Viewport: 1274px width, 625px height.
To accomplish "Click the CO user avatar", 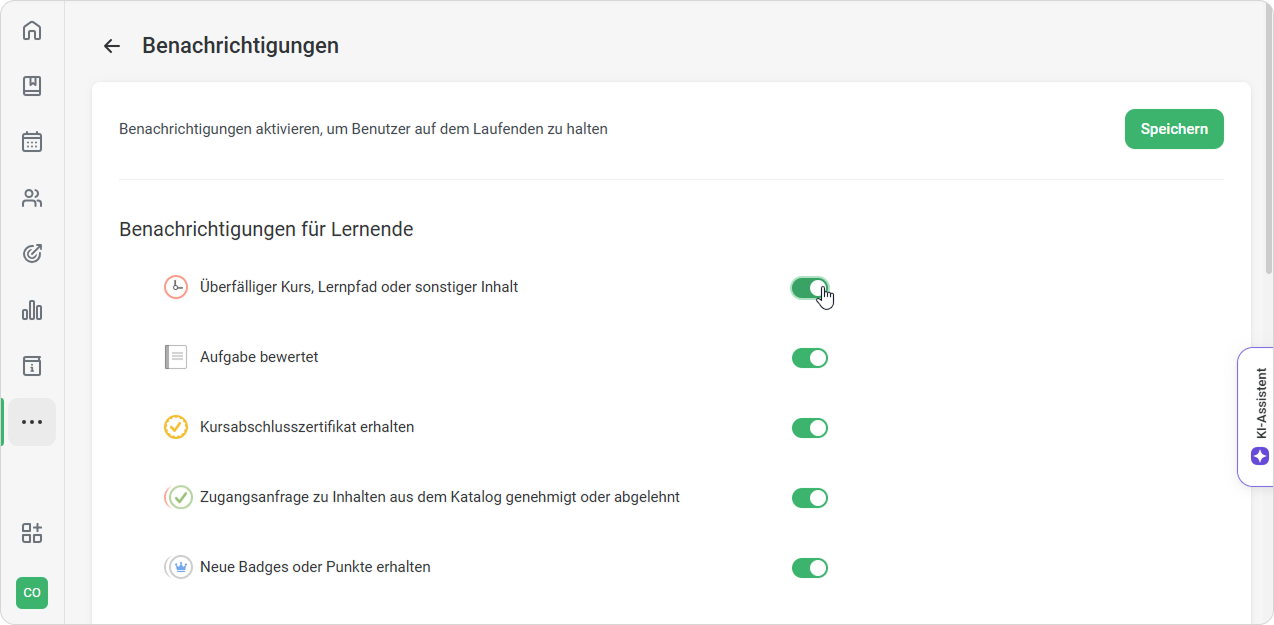I will tap(32, 593).
